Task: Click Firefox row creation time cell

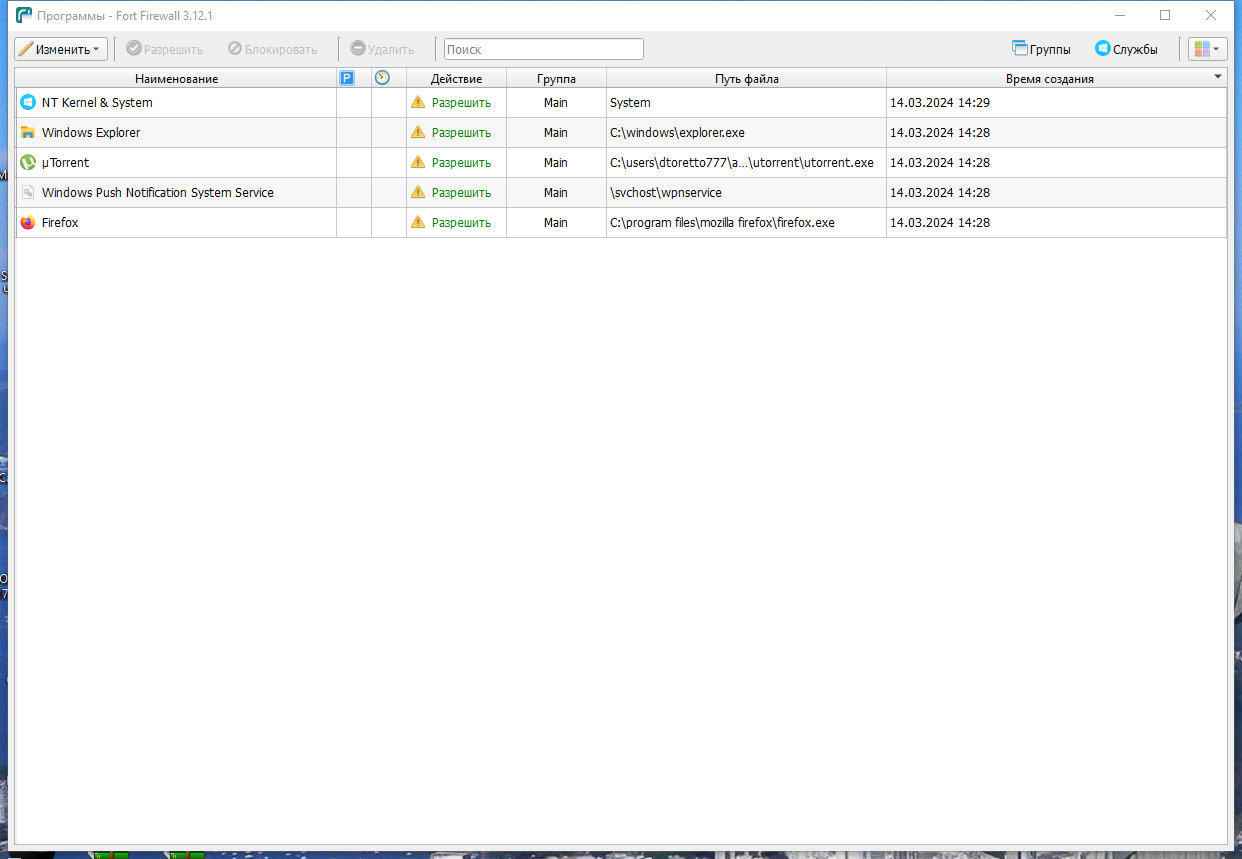Action: [x=1056, y=222]
